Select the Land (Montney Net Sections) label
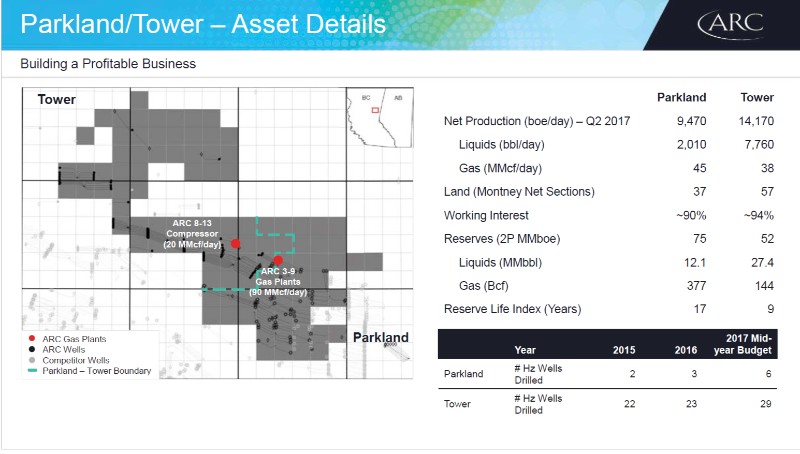Image resolution: width=800 pixels, height=454 pixels. pos(519,192)
